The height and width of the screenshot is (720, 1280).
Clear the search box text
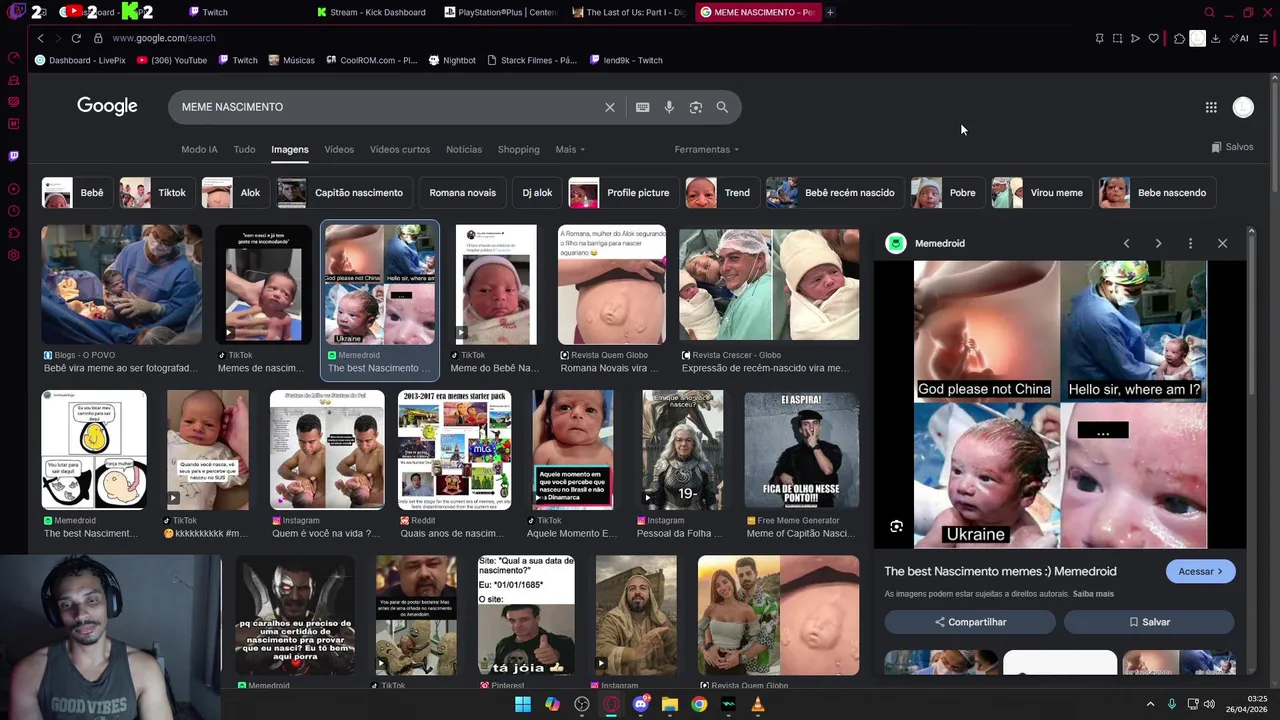tap(610, 107)
